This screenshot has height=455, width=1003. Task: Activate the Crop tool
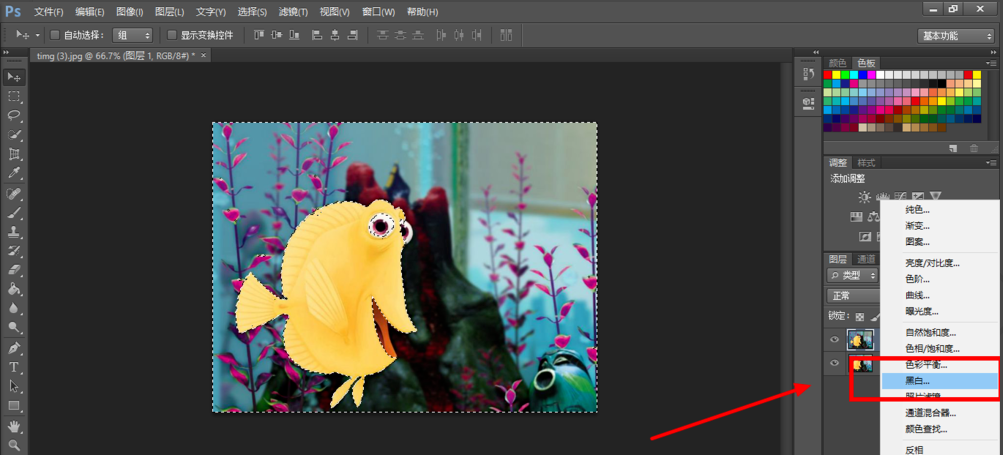(x=15, y=154)
